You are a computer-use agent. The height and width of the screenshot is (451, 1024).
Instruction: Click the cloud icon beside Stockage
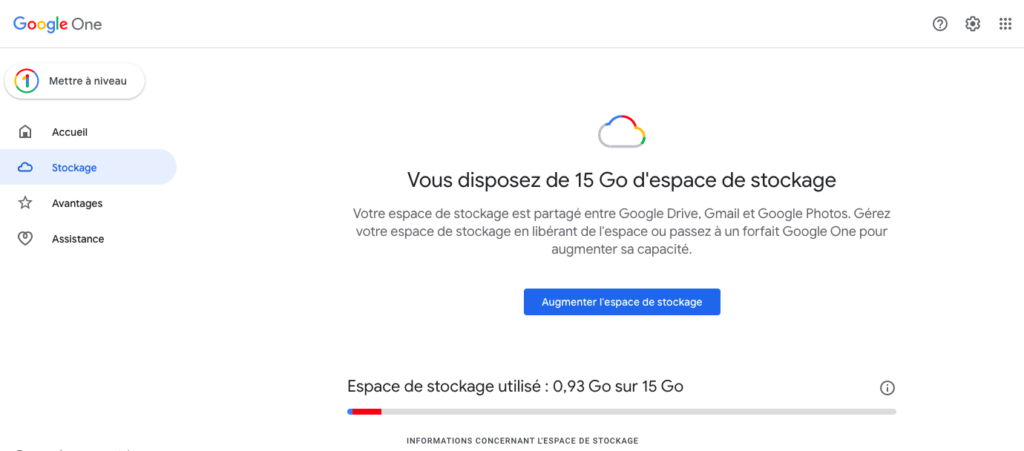click(25, 168)
